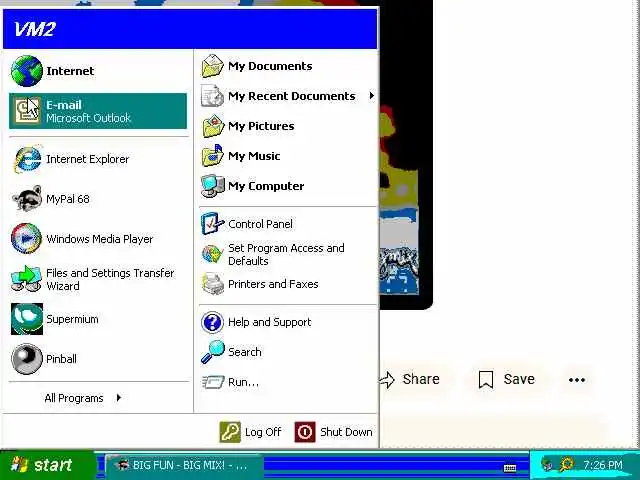The width and height of the screenshot is (640, 480).
Task: Expand My Recent Documents submenu arrow
Action: pyautogui.click(x=371, y=96)
